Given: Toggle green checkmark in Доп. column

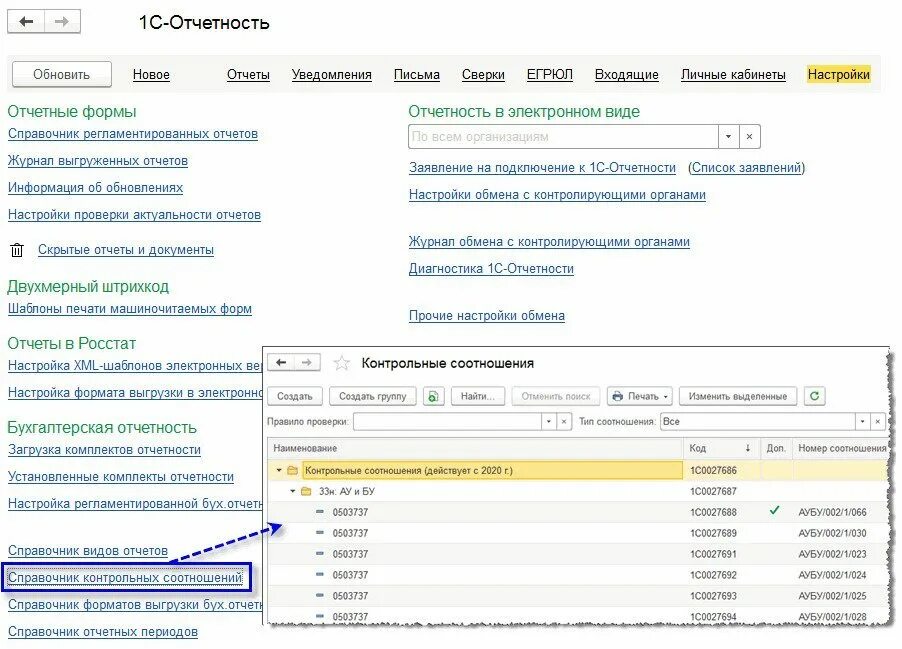Looking at the screenshot, I should (775, 510).
